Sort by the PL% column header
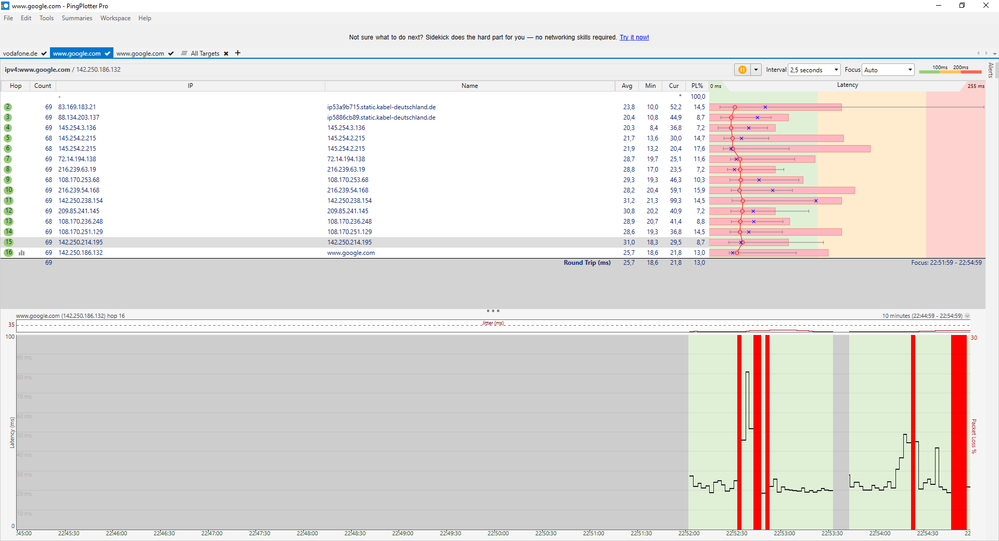The image size is (999, 541). [697, 85]
